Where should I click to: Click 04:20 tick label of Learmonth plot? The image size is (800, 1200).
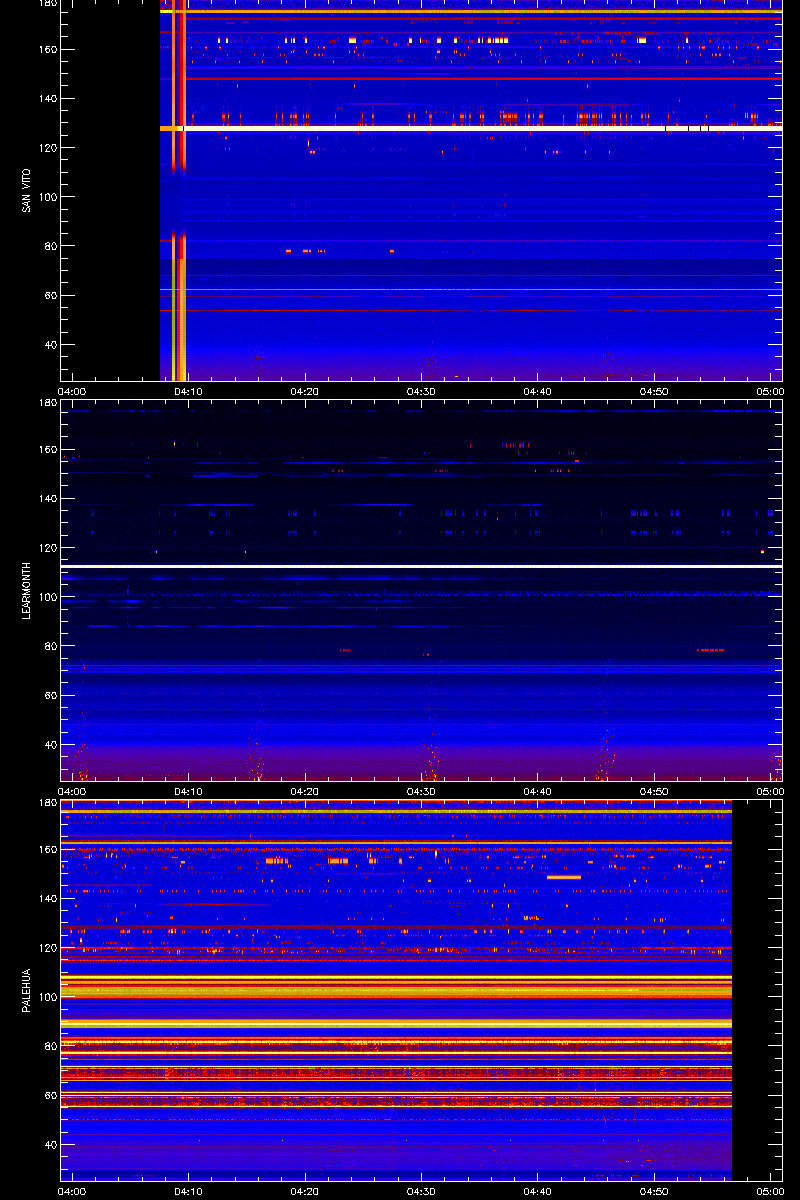[305, 791]
